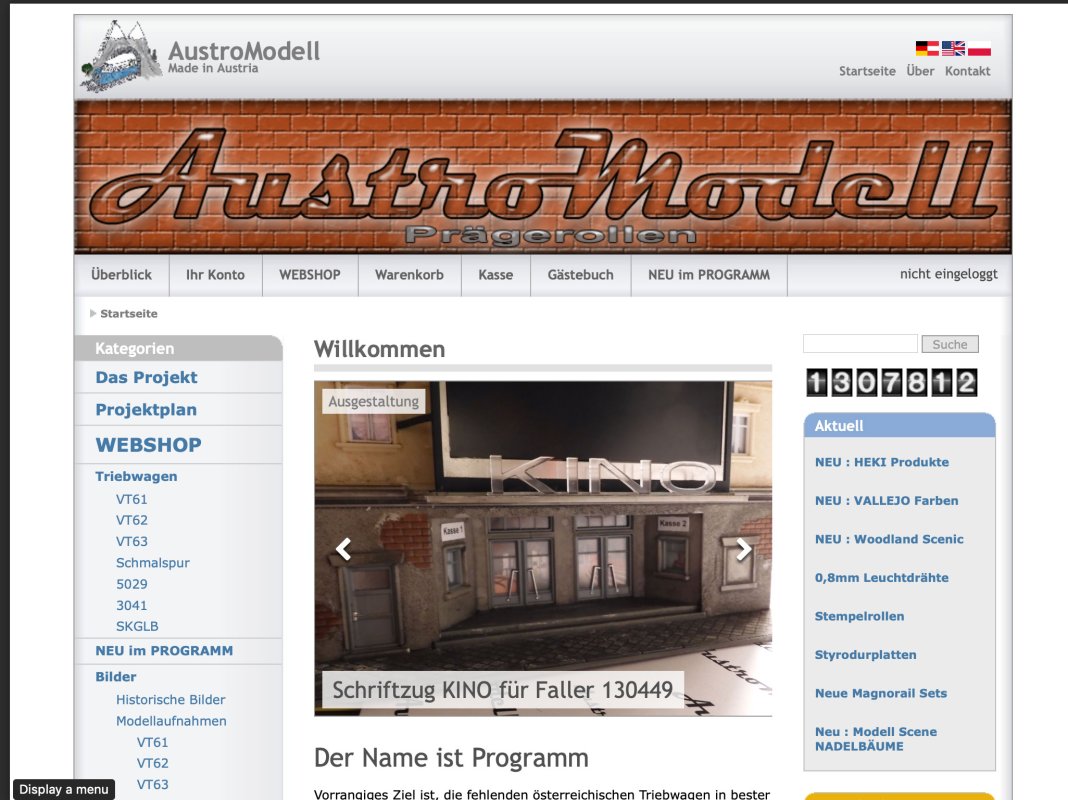
Task: Open the Gästebuch menu item
Action: coord(580,275)
